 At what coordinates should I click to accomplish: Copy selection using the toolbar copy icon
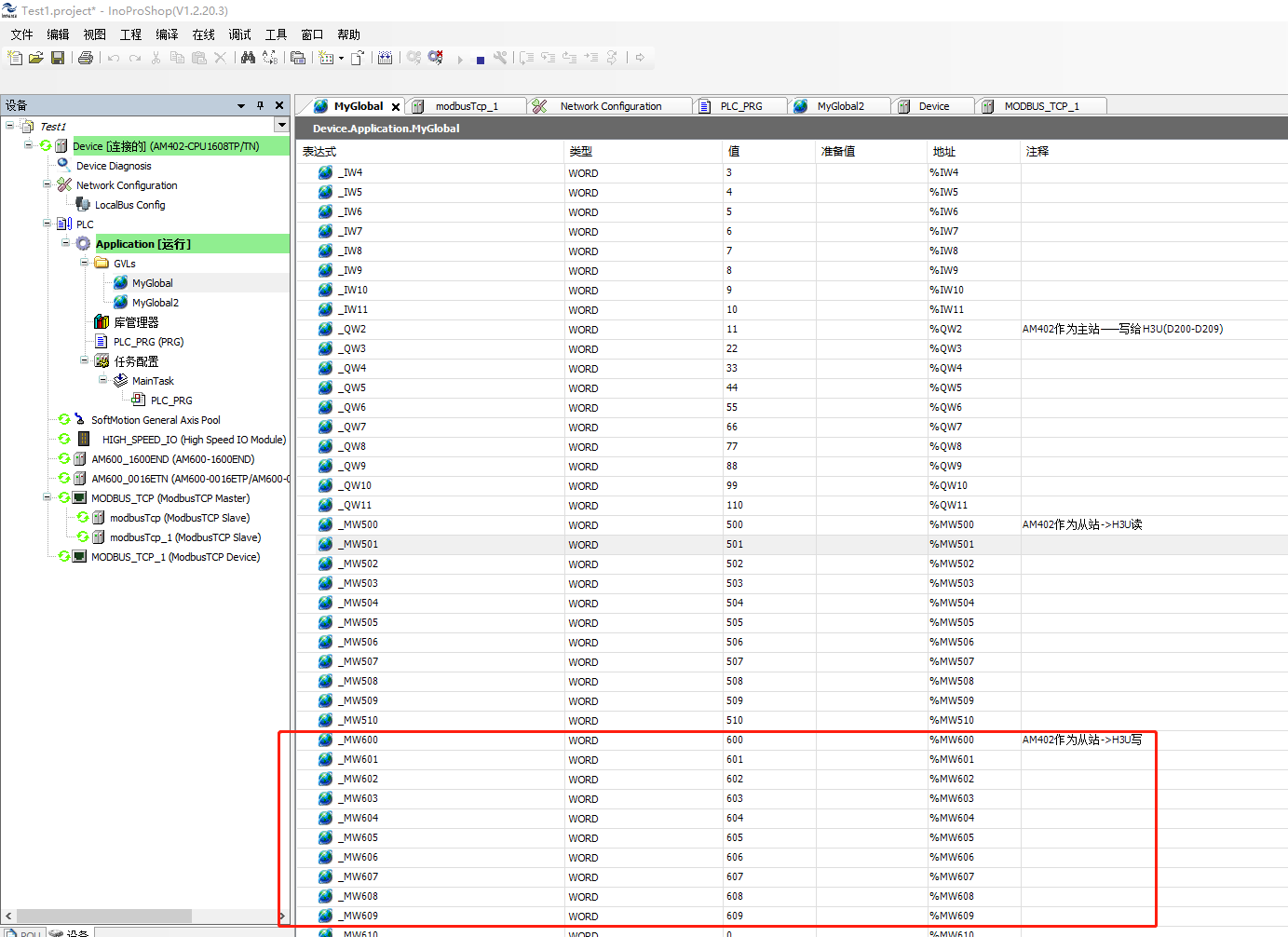point(177,58)
